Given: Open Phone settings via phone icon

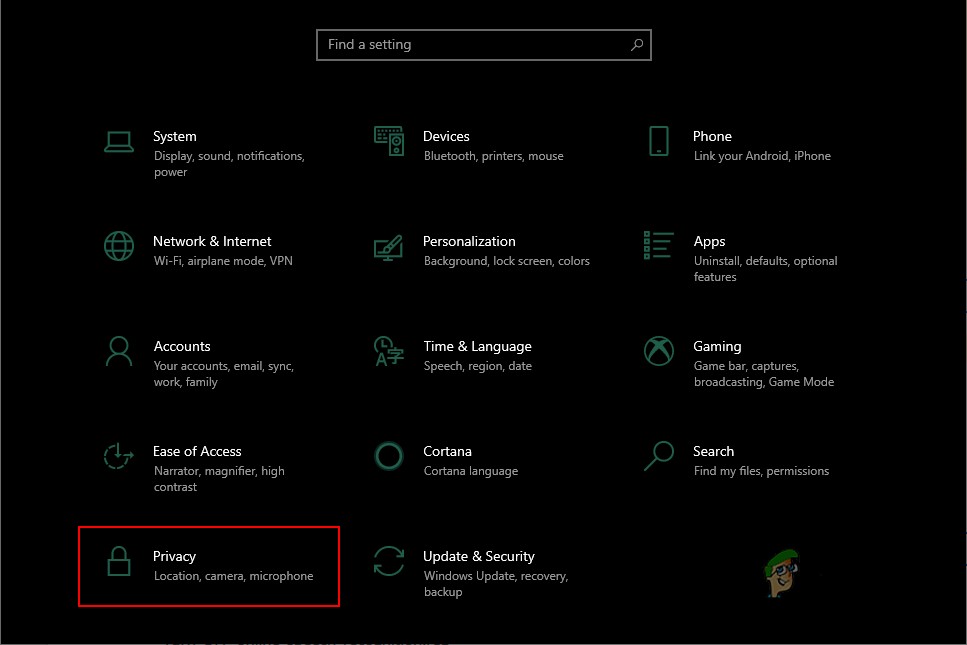Looking at the screenshot, I should click(x=658, y=141).
